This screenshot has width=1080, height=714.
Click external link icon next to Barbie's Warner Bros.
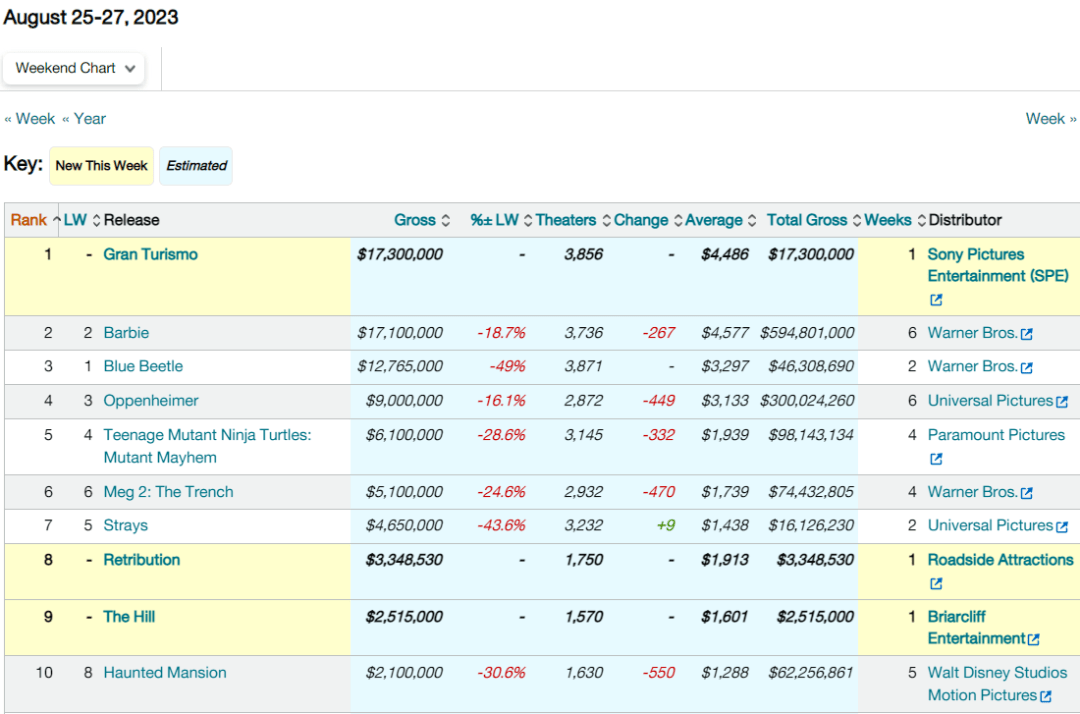click(x=1026, y=334)
